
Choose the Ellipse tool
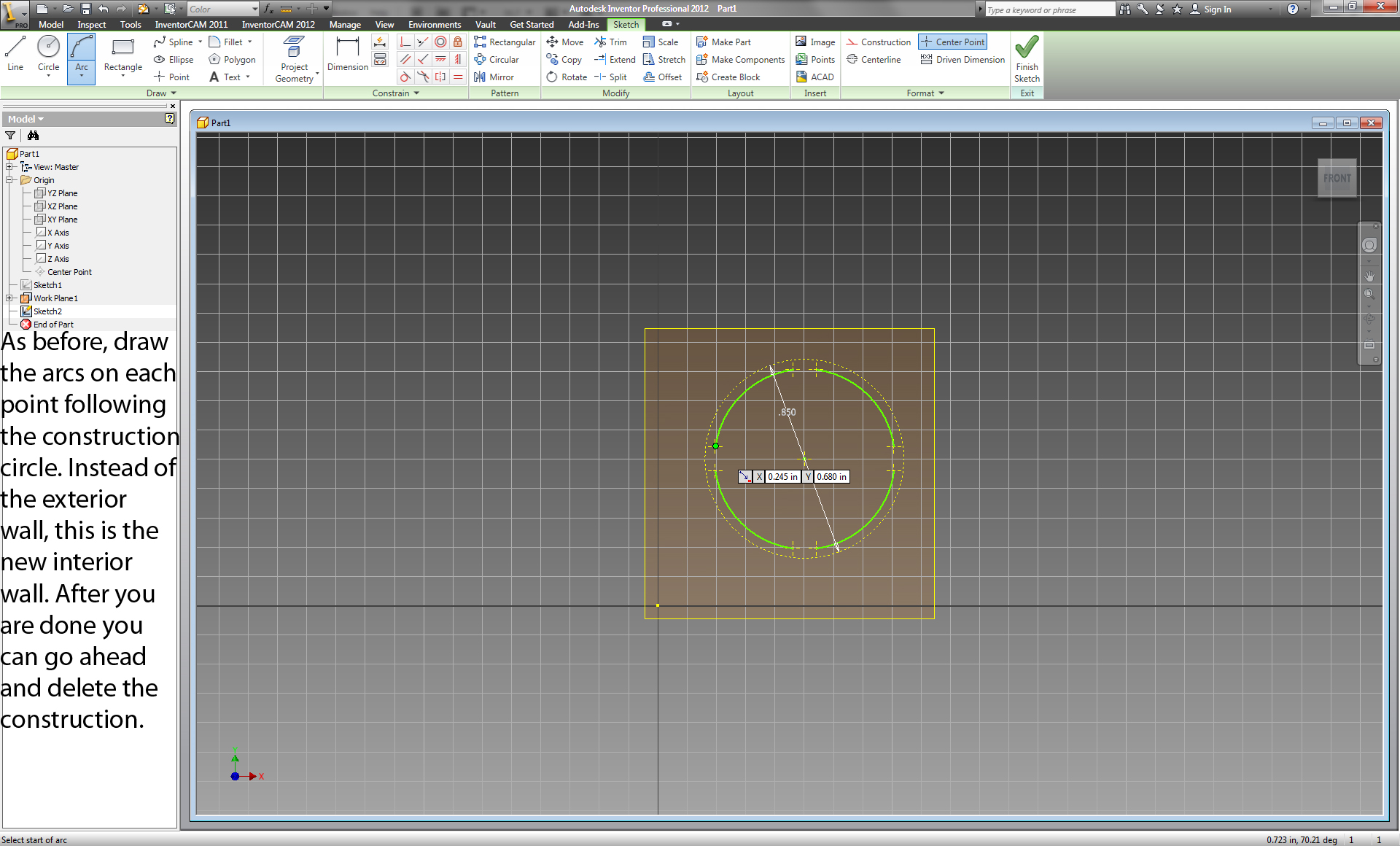(x=174, y=60)
